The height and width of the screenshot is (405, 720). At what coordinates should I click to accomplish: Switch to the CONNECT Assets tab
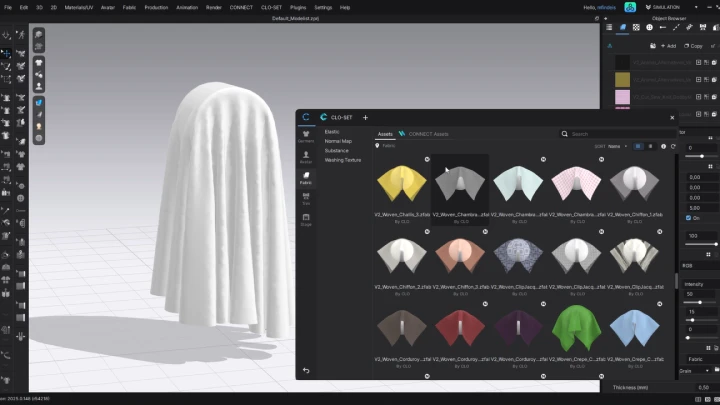coord(423,134)
